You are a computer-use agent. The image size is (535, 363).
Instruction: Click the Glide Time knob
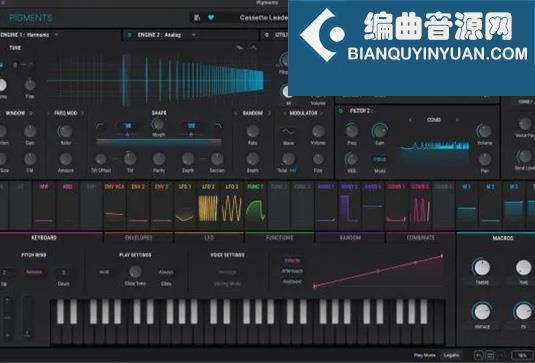point(135,272)
